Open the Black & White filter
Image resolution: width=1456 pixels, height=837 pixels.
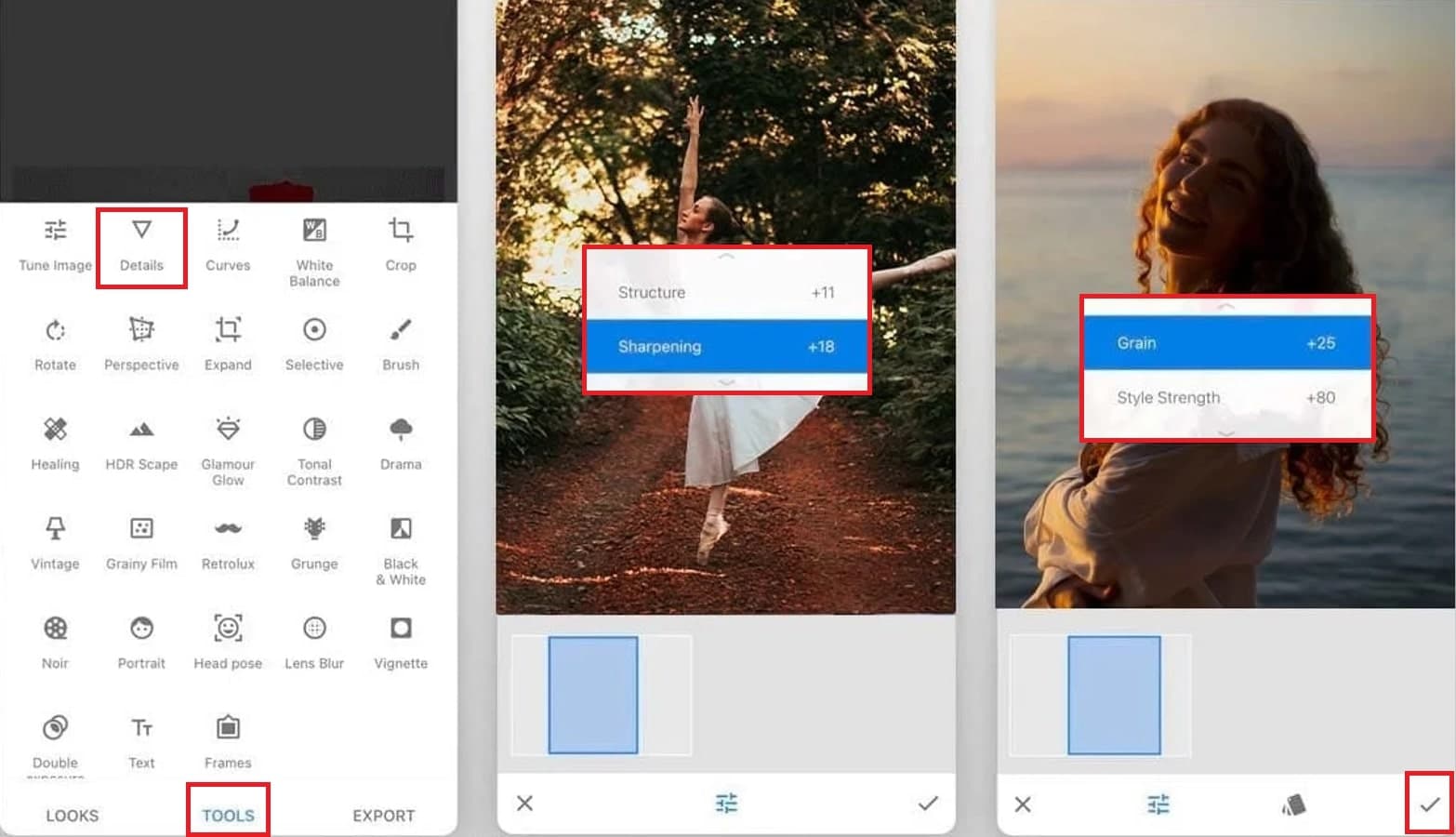pos(401,551)
